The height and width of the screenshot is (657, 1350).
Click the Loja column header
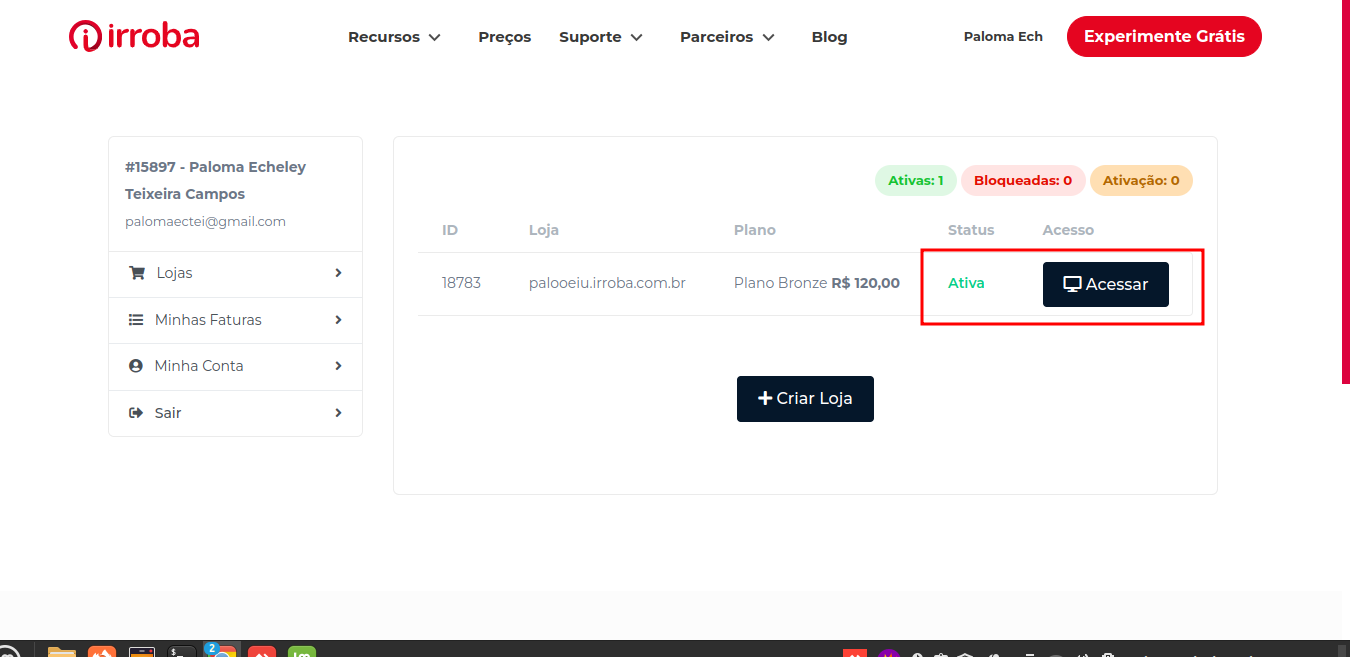pyautogui.click(x=544, y=230)
